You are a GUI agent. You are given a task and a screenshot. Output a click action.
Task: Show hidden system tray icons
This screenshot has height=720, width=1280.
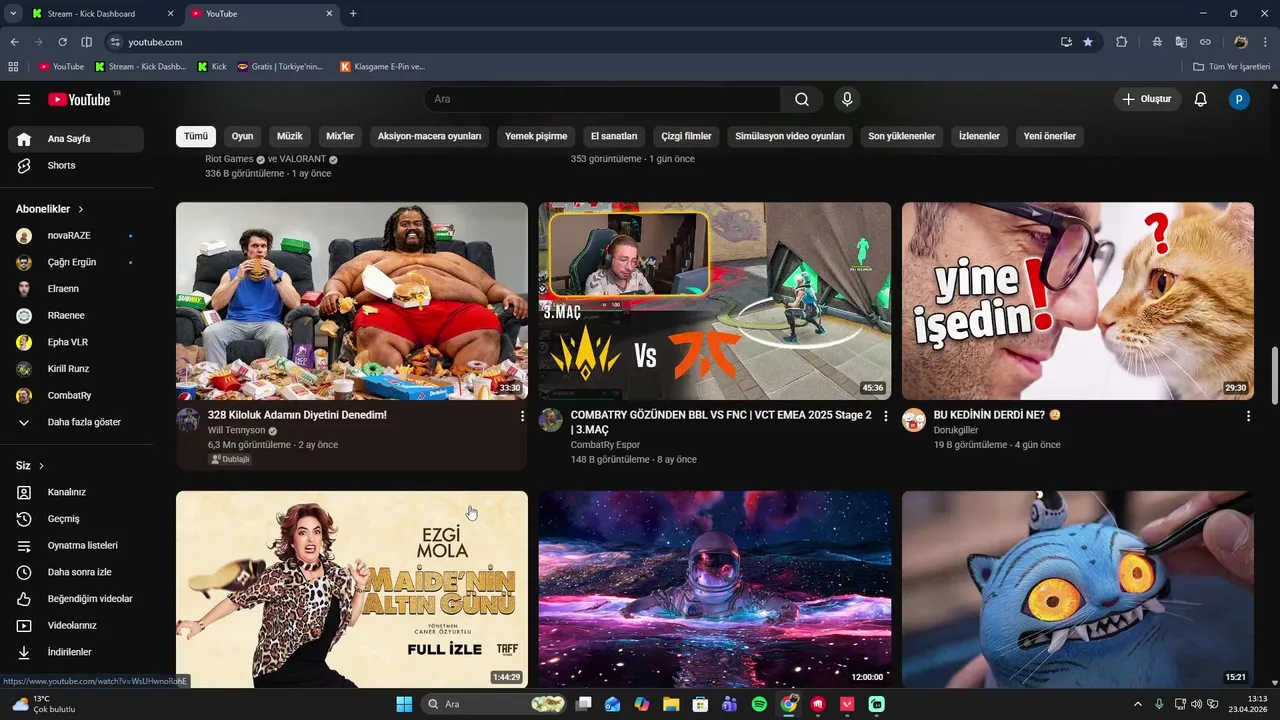(x=1137, y=704)
